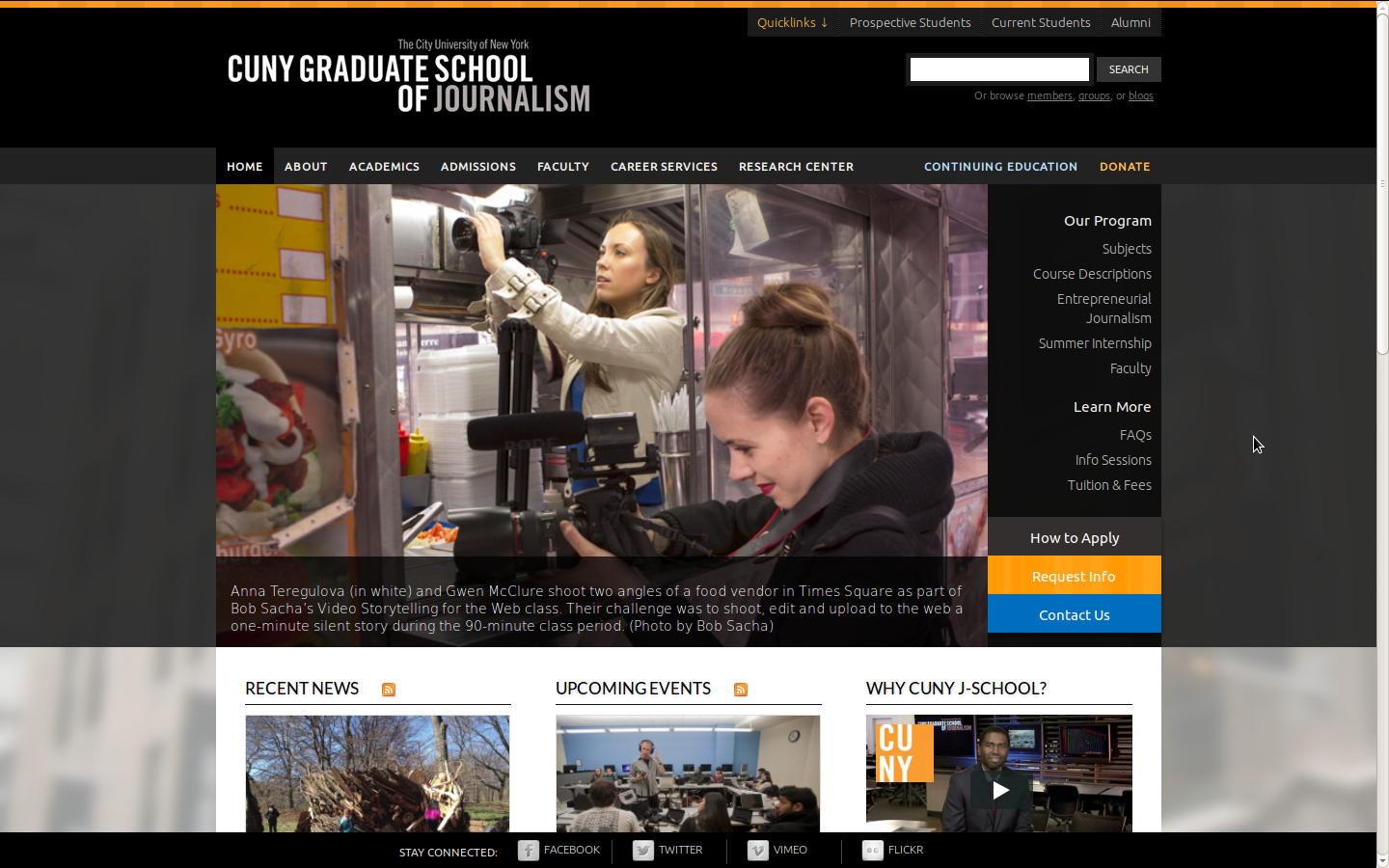The width and height of the screenshot is (1389, 868).
Task: Select the HOME menu item
Action: pos(245,166)
